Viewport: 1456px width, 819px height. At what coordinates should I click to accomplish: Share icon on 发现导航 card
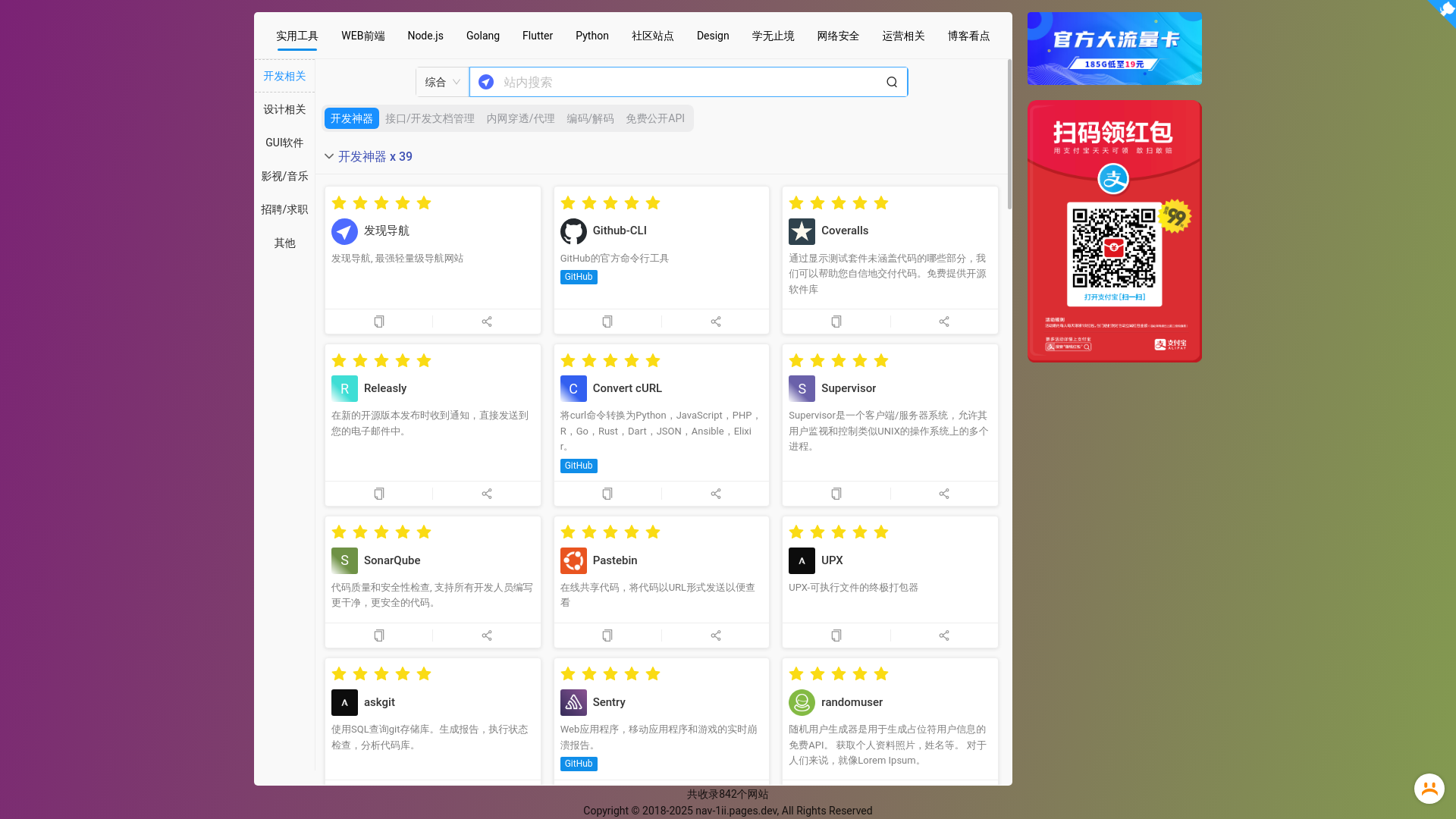487,322
